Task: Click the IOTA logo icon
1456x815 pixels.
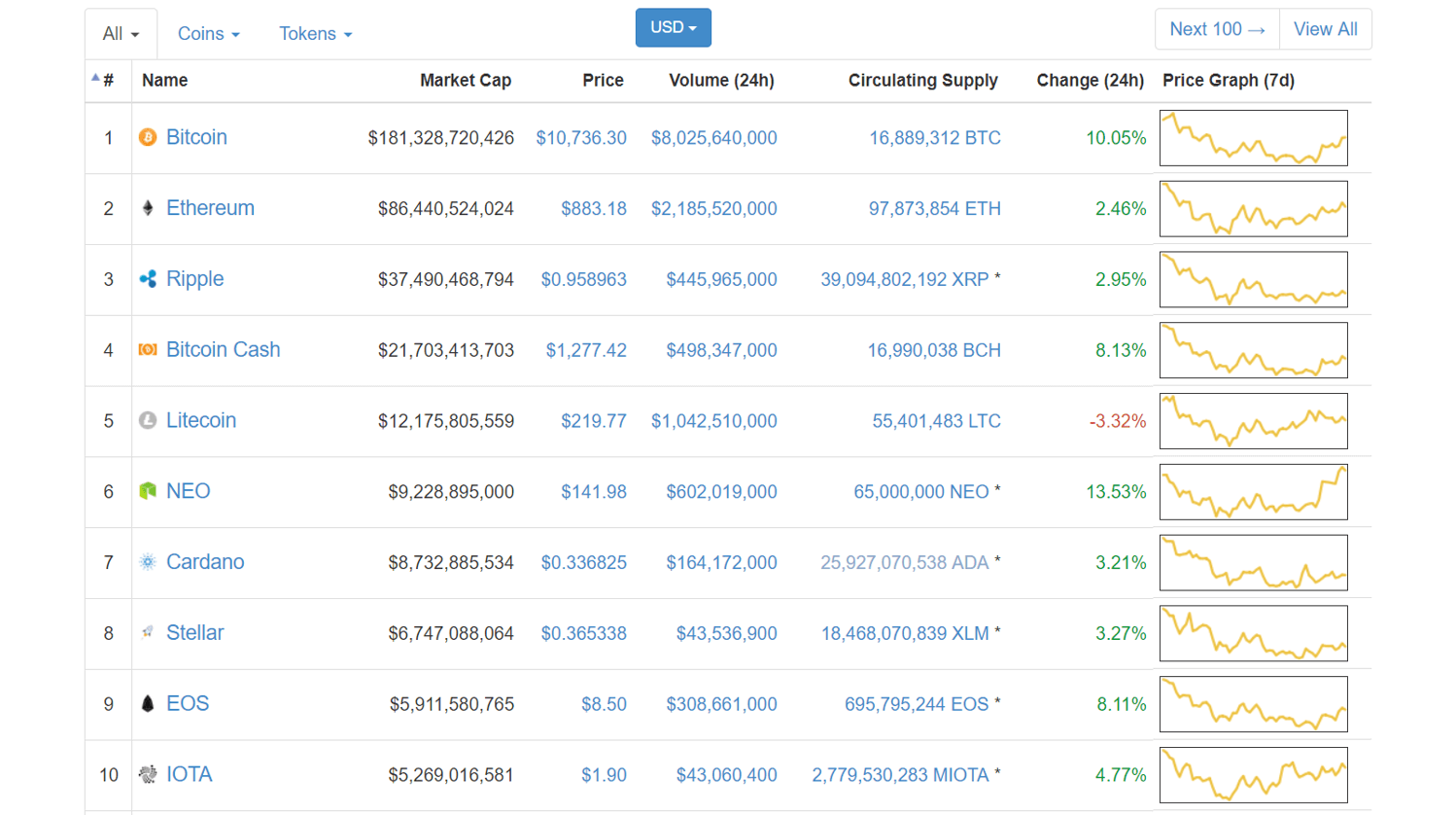Action: [148, 774]
